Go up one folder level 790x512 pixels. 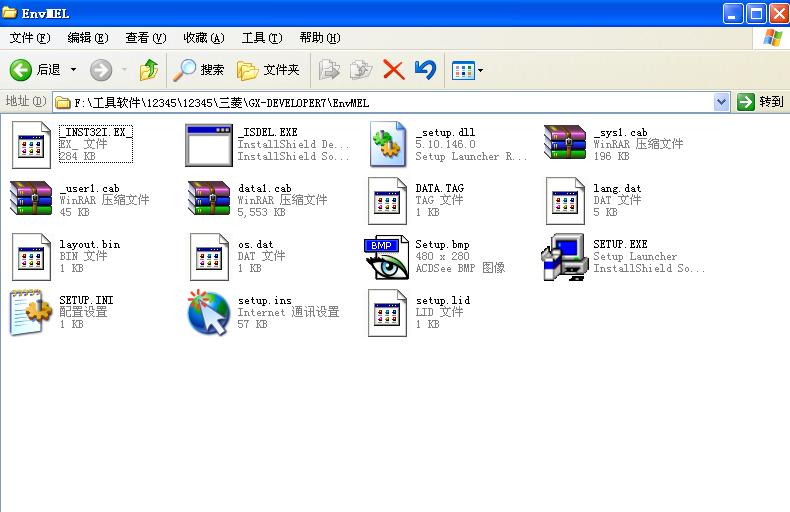click(149, 70)
